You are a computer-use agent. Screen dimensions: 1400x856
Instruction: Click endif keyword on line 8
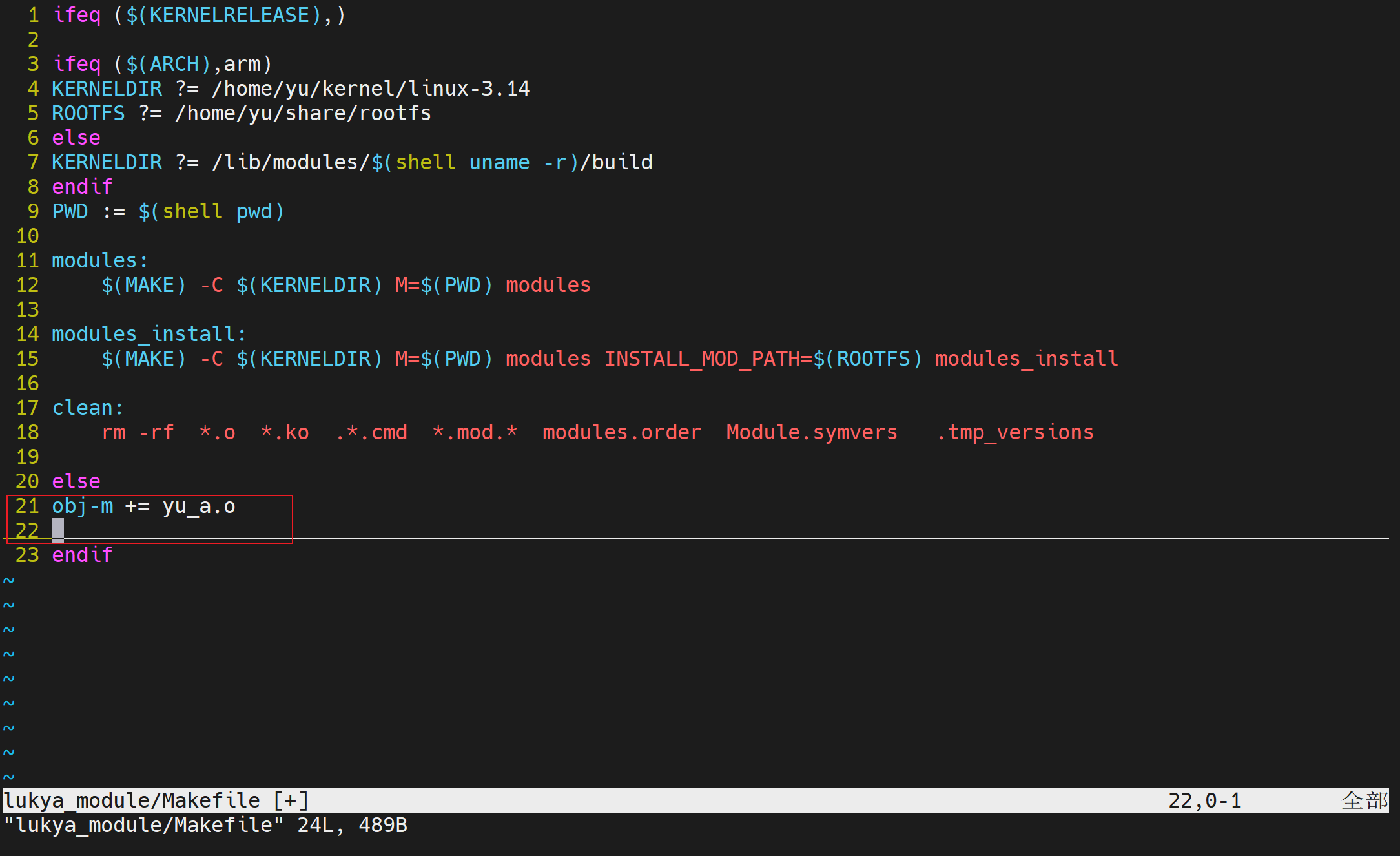pyautogui.click(x=81, y=187)
